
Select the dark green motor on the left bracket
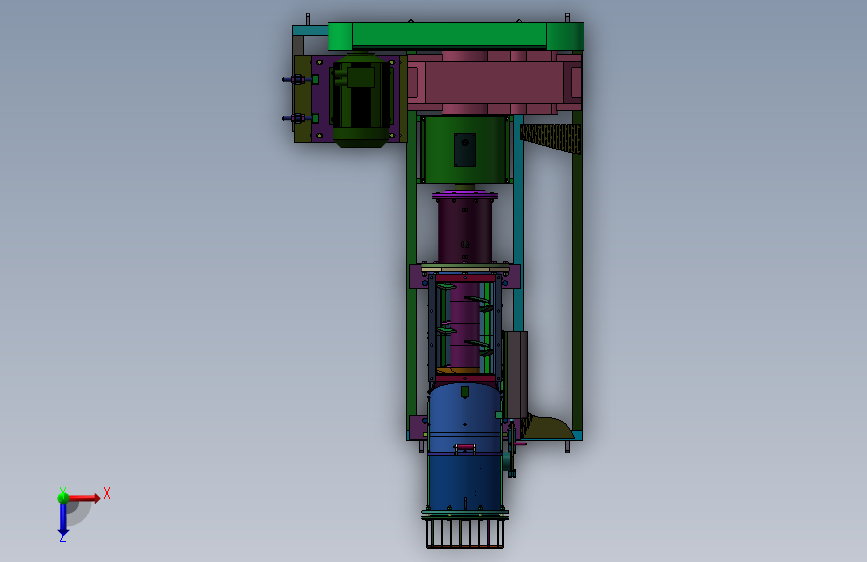(x=360, y=100)
